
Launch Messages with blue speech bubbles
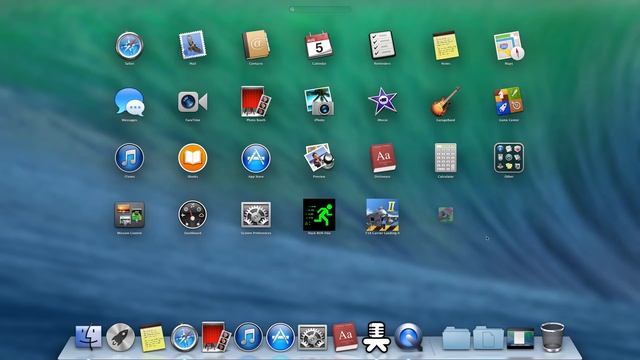tap(129, 102)
